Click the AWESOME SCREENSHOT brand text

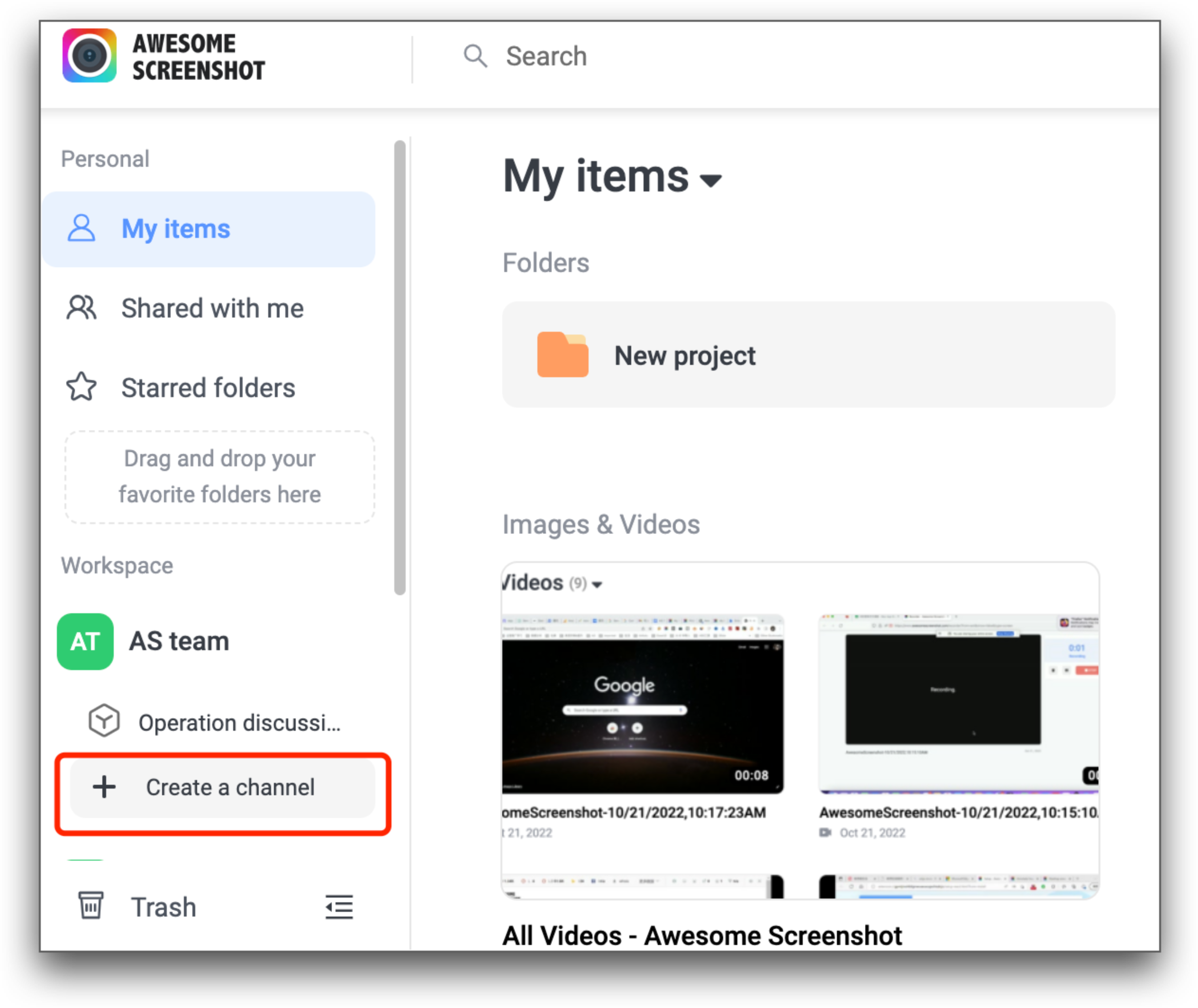[198, 56]
